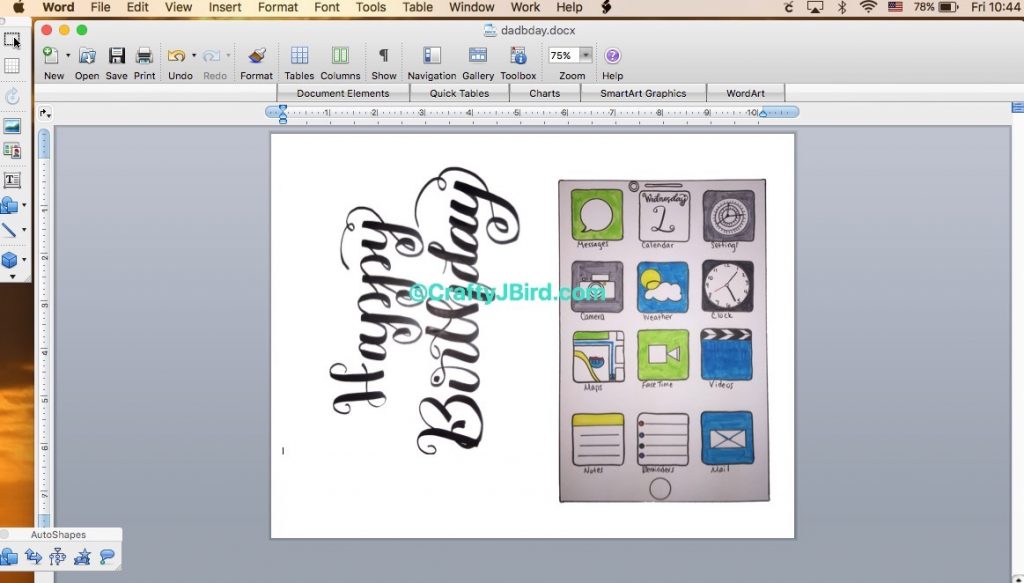
Task: Open the Toolbox icon
Action: [518, 56]
